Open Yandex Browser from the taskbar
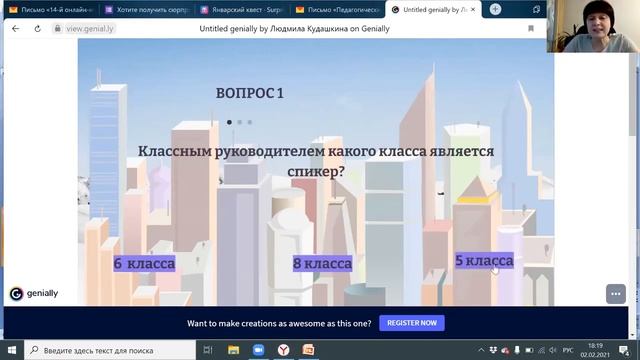The width and height of the screenshot is (640, 360). (283, 350)
